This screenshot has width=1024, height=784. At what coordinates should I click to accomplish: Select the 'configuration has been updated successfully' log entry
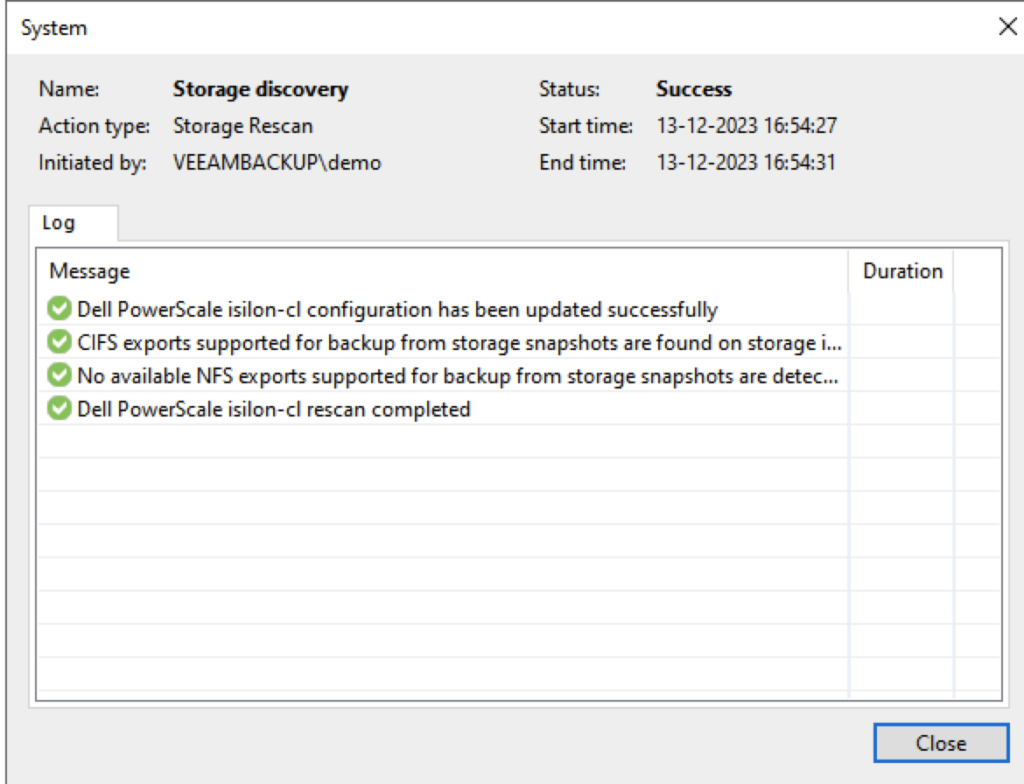point(397,310)
